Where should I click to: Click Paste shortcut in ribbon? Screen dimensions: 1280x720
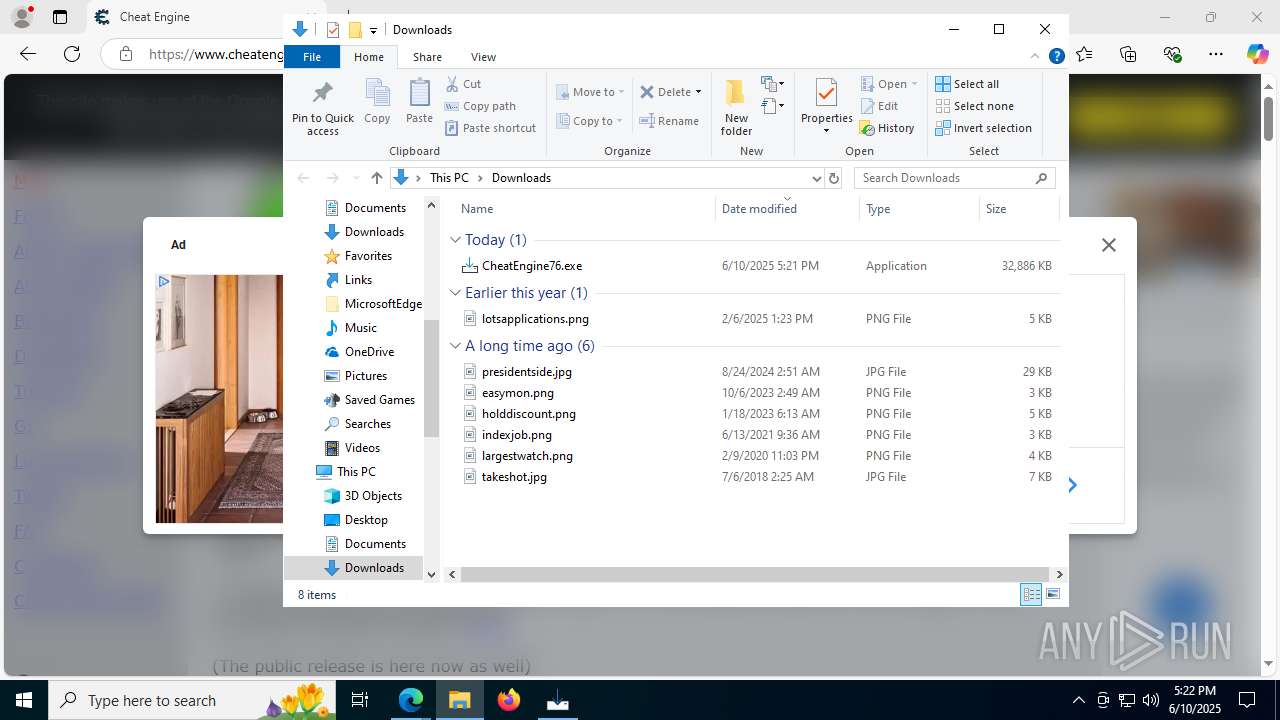[x=490, y=128]
